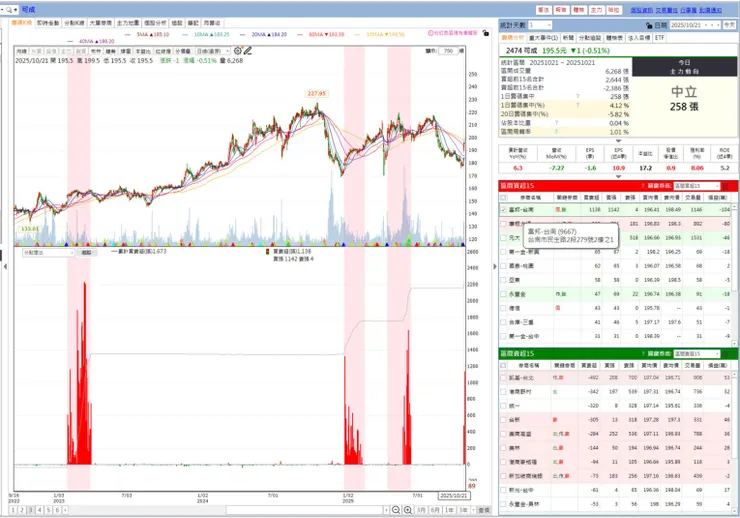Set chart range to 3月
The image size is (740, 518).
[x=421, y=510]
